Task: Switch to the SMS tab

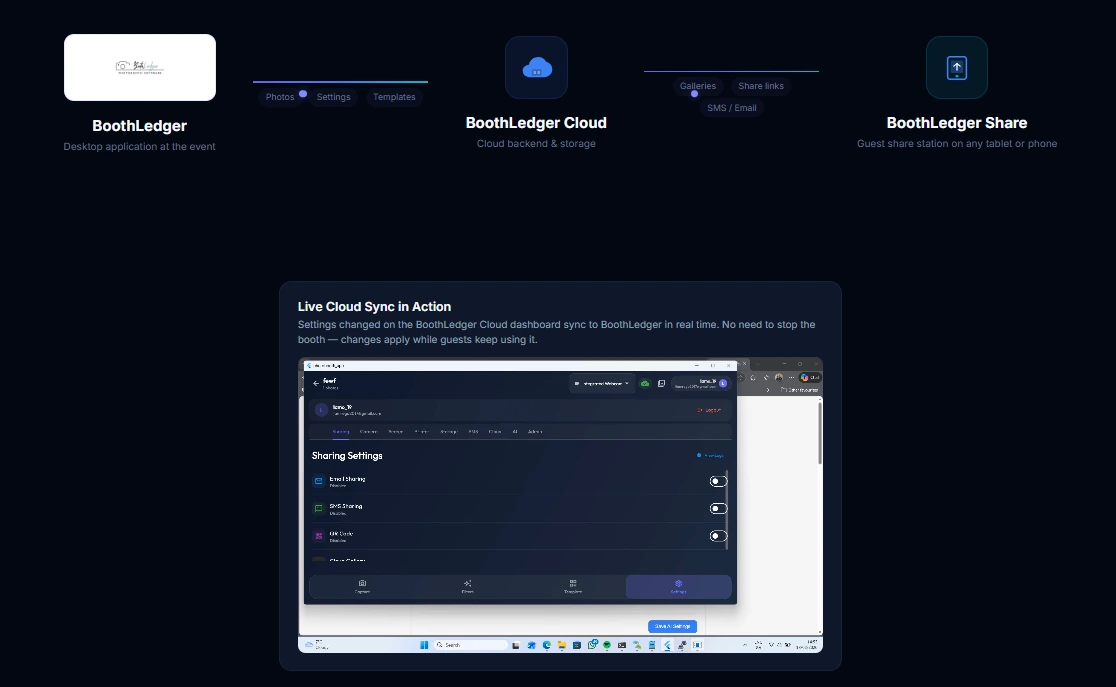Action: (x=473, y=431)
